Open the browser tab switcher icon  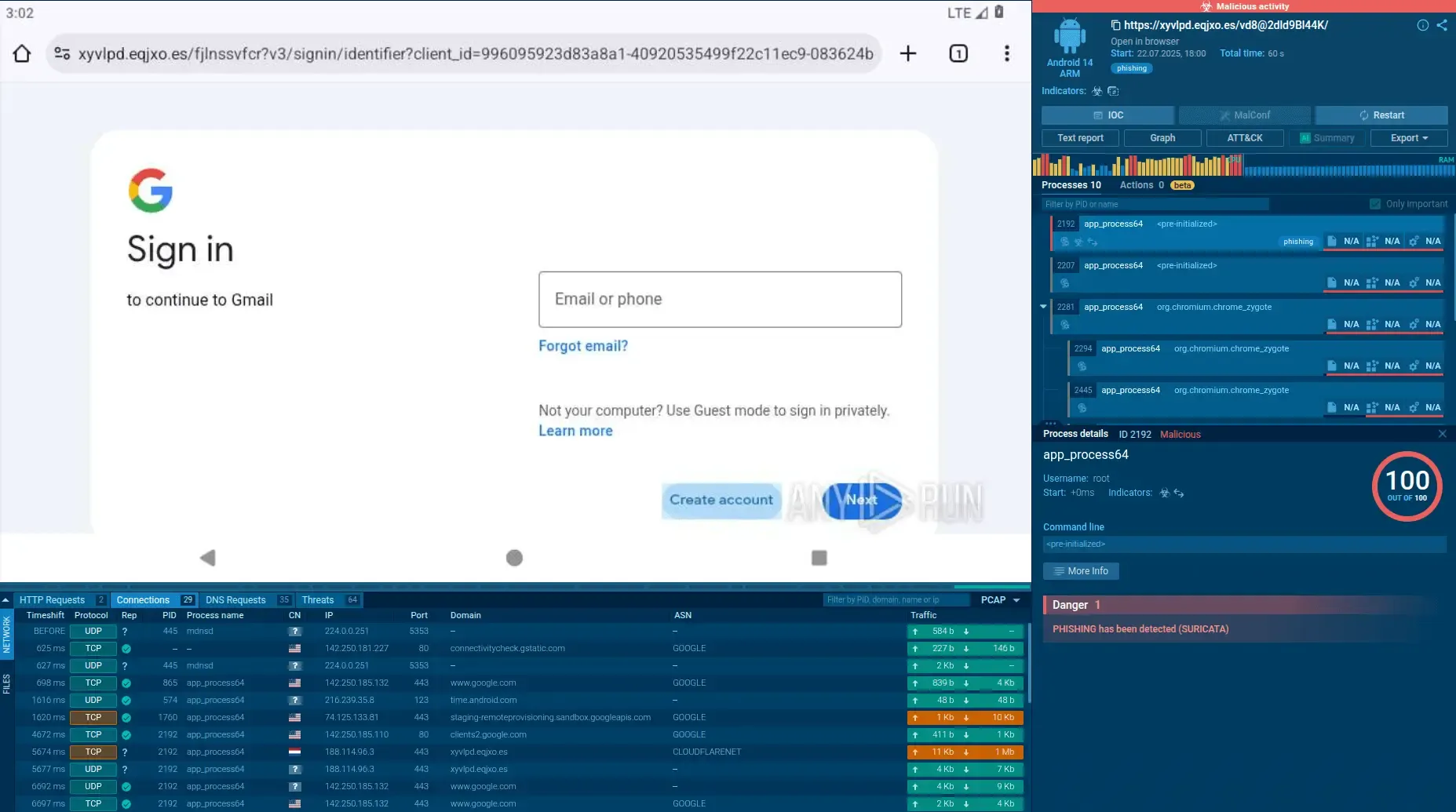point(958,53)
